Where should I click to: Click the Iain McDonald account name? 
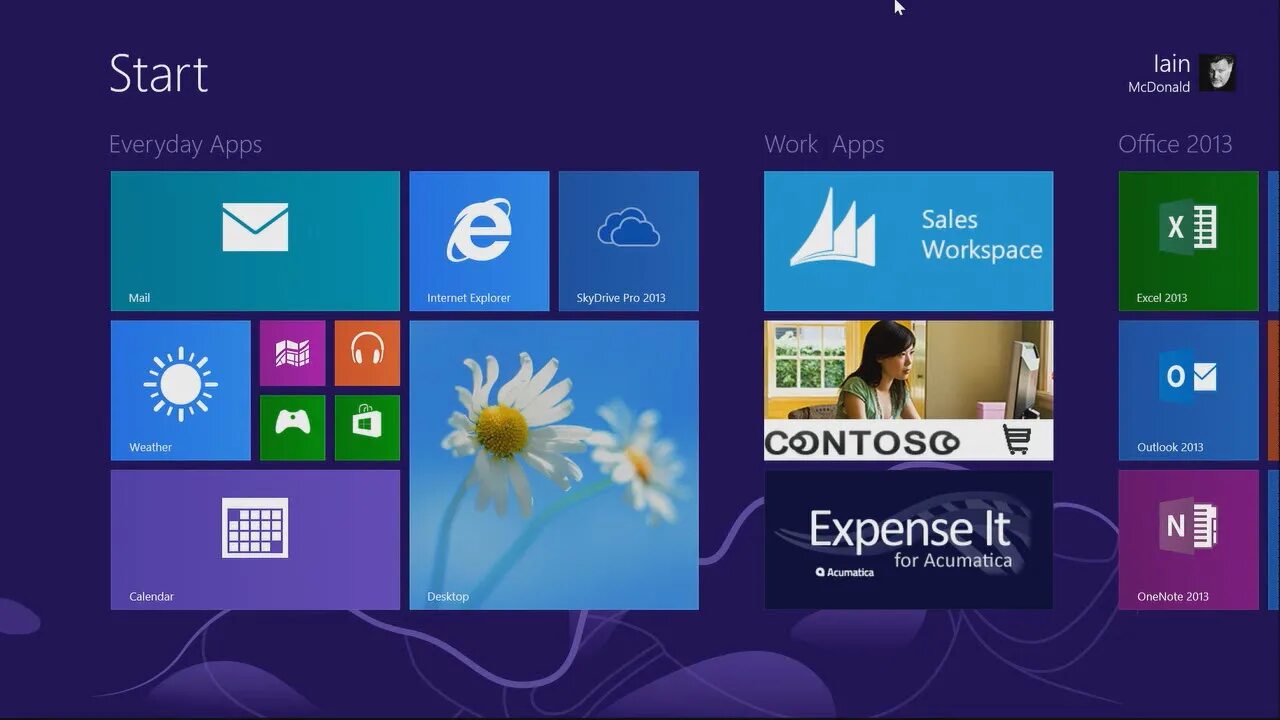[x=1159, y=74]
